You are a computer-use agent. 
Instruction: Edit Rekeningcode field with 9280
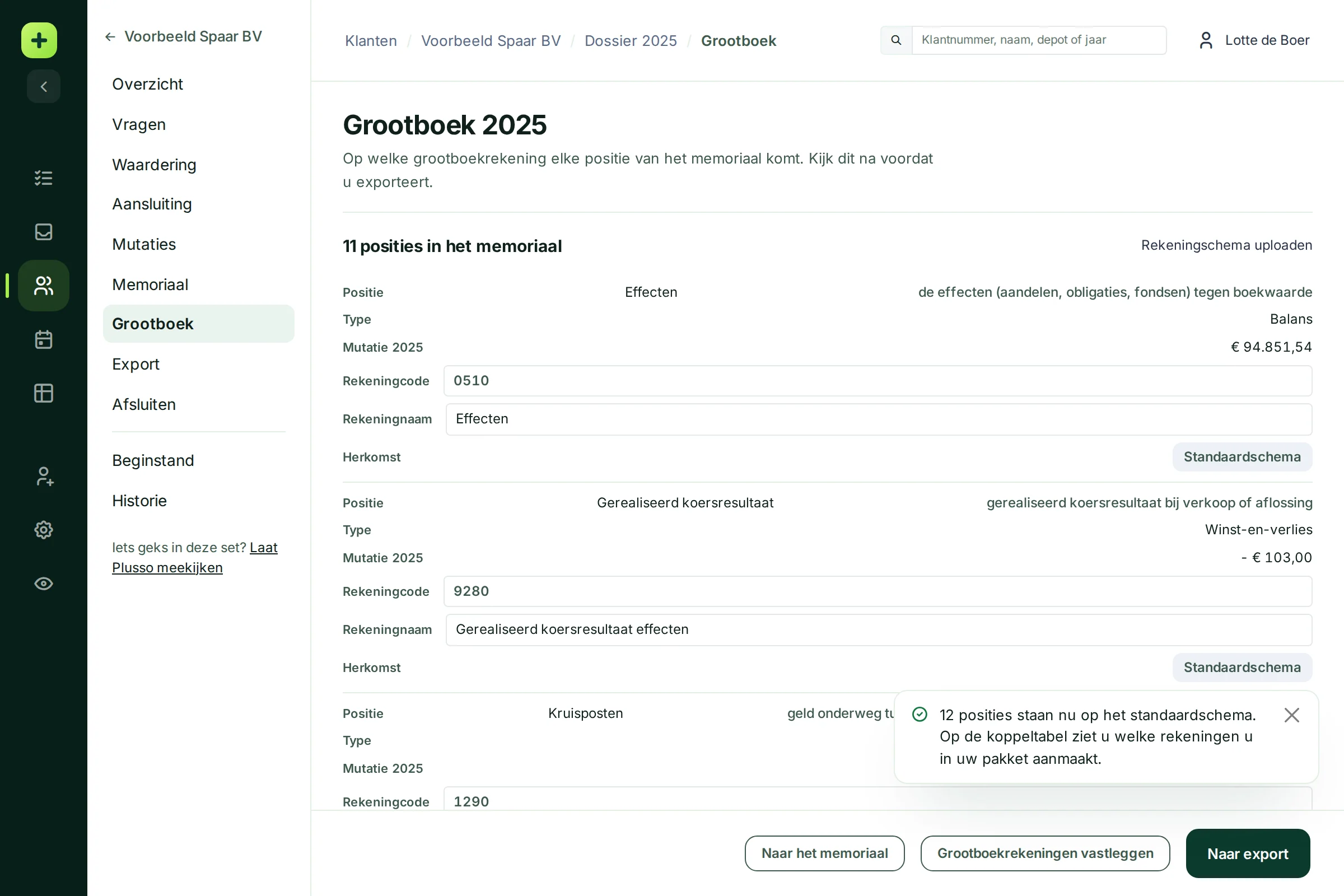(x=878, y=591)
